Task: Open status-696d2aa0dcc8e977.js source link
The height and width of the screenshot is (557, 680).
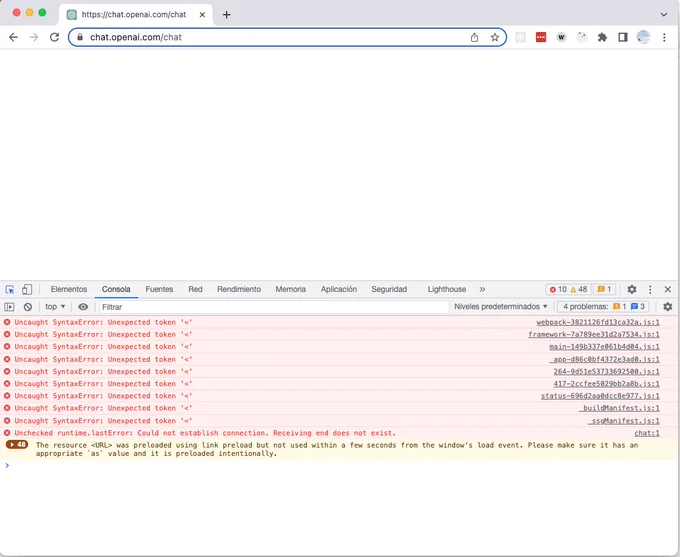Action: coord(600,396)
